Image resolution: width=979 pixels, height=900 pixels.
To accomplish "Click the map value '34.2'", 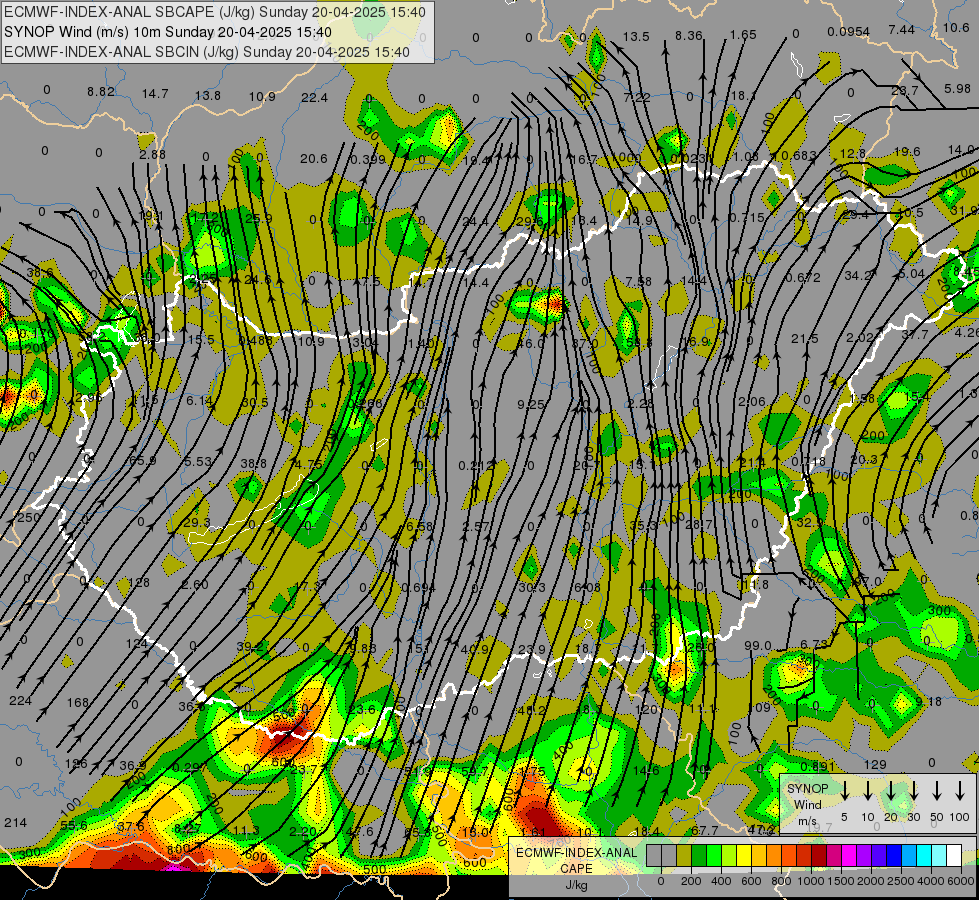I will (x=858, y=275).
